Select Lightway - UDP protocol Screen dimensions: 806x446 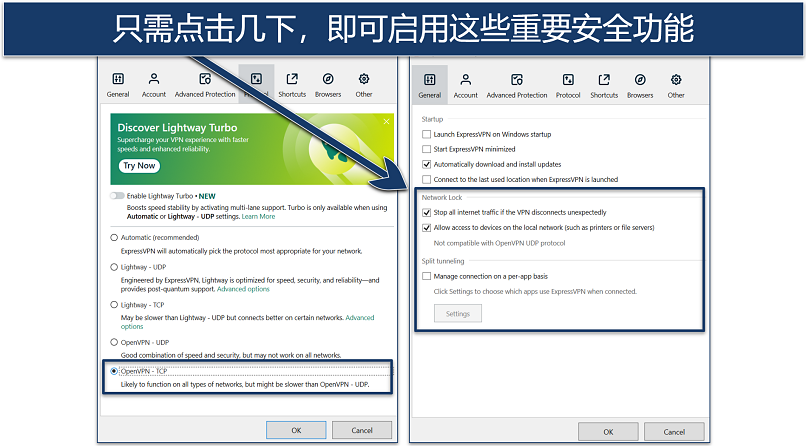click(x=114, y=267)
